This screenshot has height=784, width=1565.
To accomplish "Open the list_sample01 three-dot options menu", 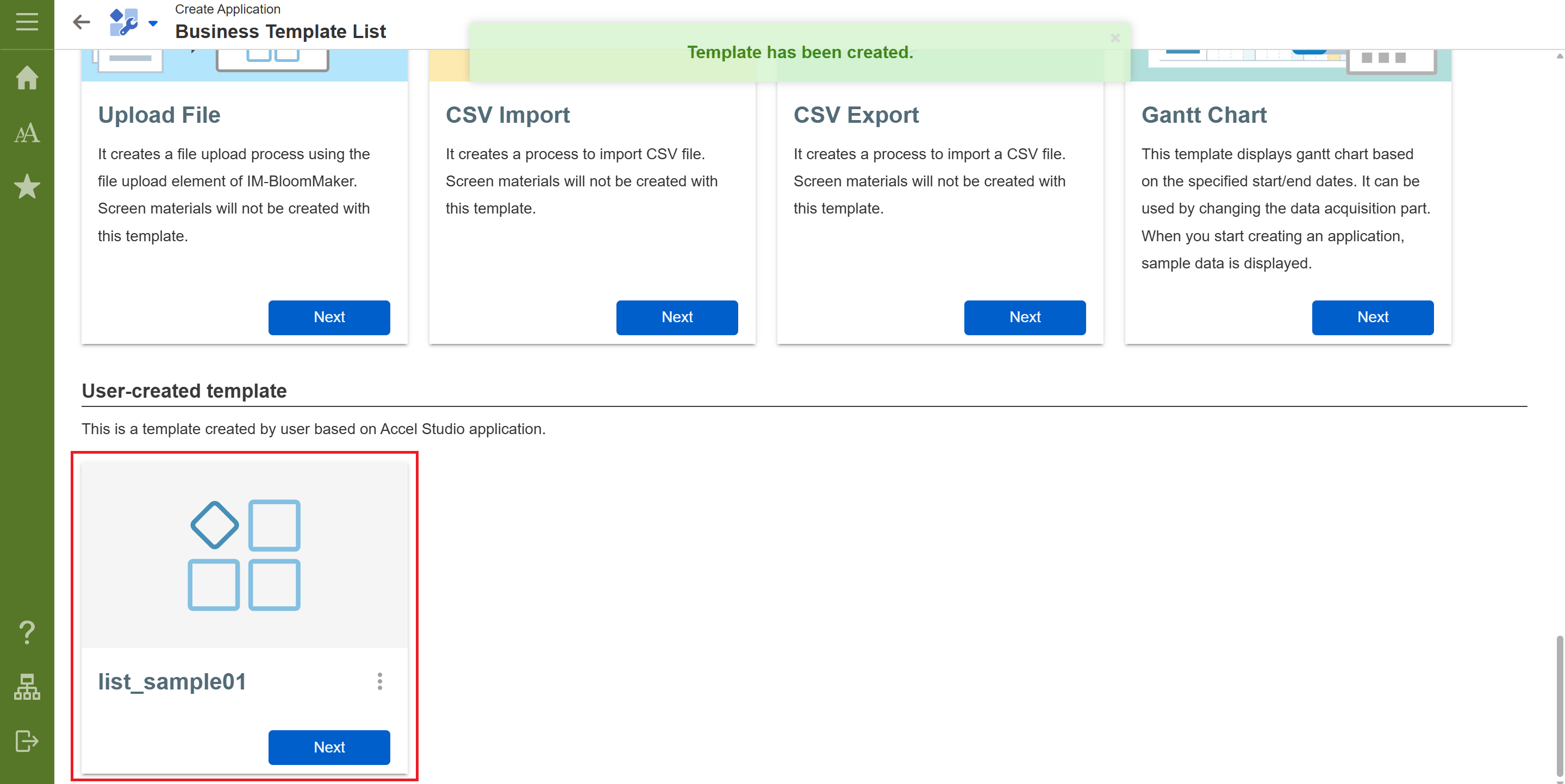I will [380, 681].
